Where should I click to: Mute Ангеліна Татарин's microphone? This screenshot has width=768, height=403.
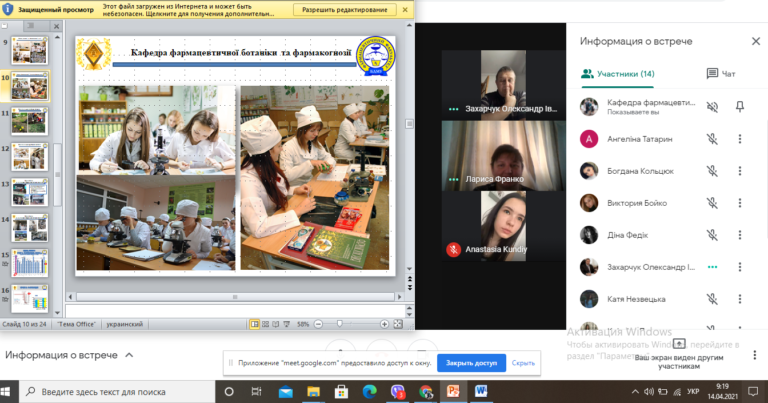coord(712,139)
